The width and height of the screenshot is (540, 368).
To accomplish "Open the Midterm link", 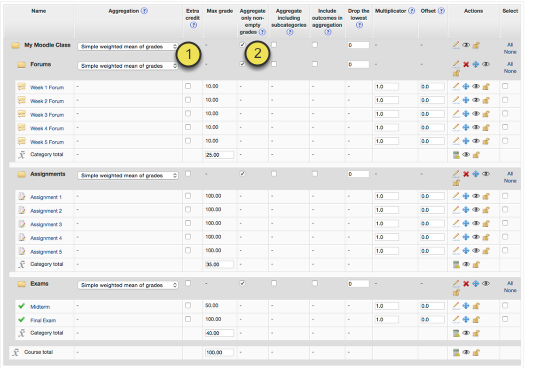I will click(40, 307).
